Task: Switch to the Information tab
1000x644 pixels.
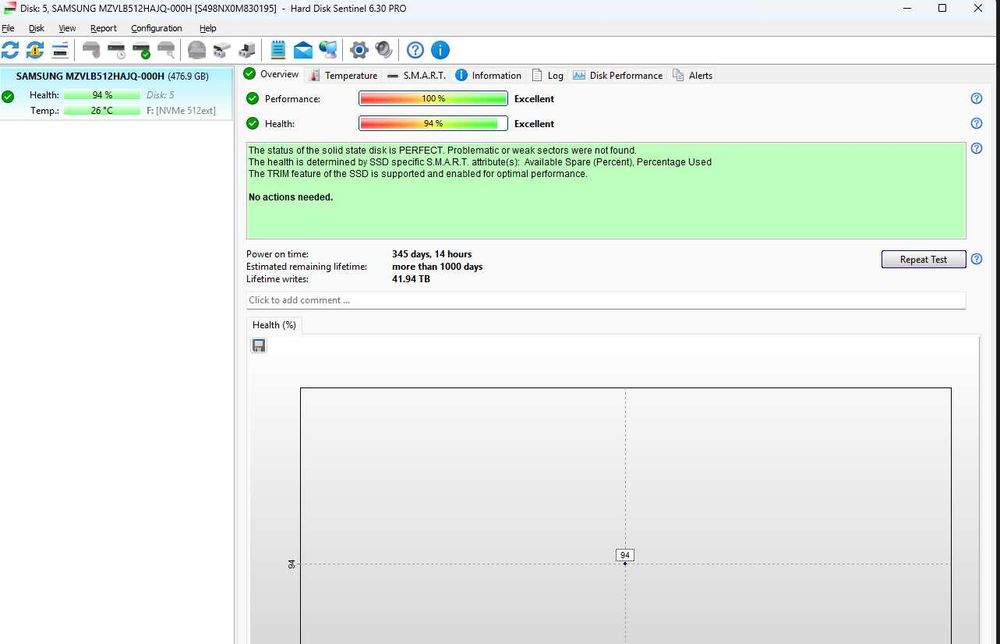Action: pos(488,75)
